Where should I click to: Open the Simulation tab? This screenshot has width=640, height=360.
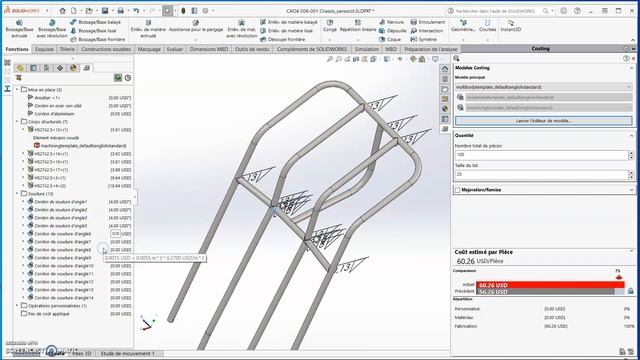point(367,49)
